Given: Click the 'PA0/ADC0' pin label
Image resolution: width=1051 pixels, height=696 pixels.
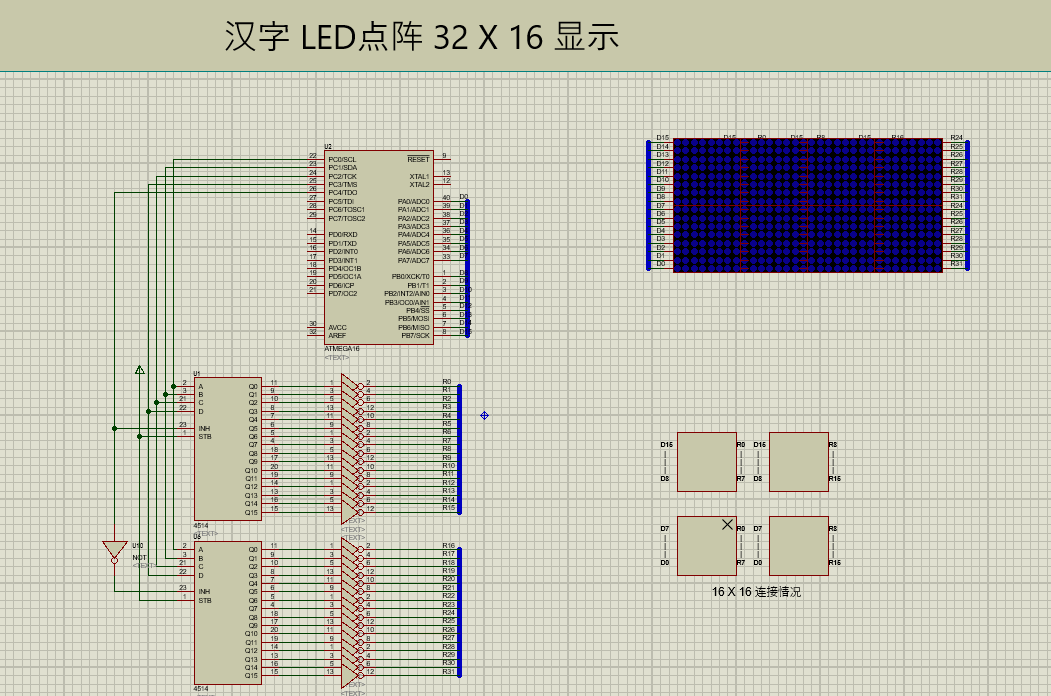Looking at the screenshot, I should 414,201.
